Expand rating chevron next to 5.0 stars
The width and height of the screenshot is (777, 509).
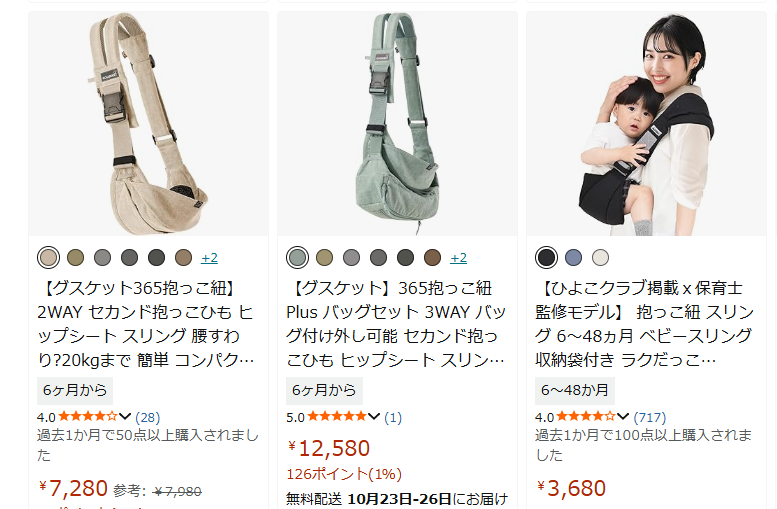(374, 416)
